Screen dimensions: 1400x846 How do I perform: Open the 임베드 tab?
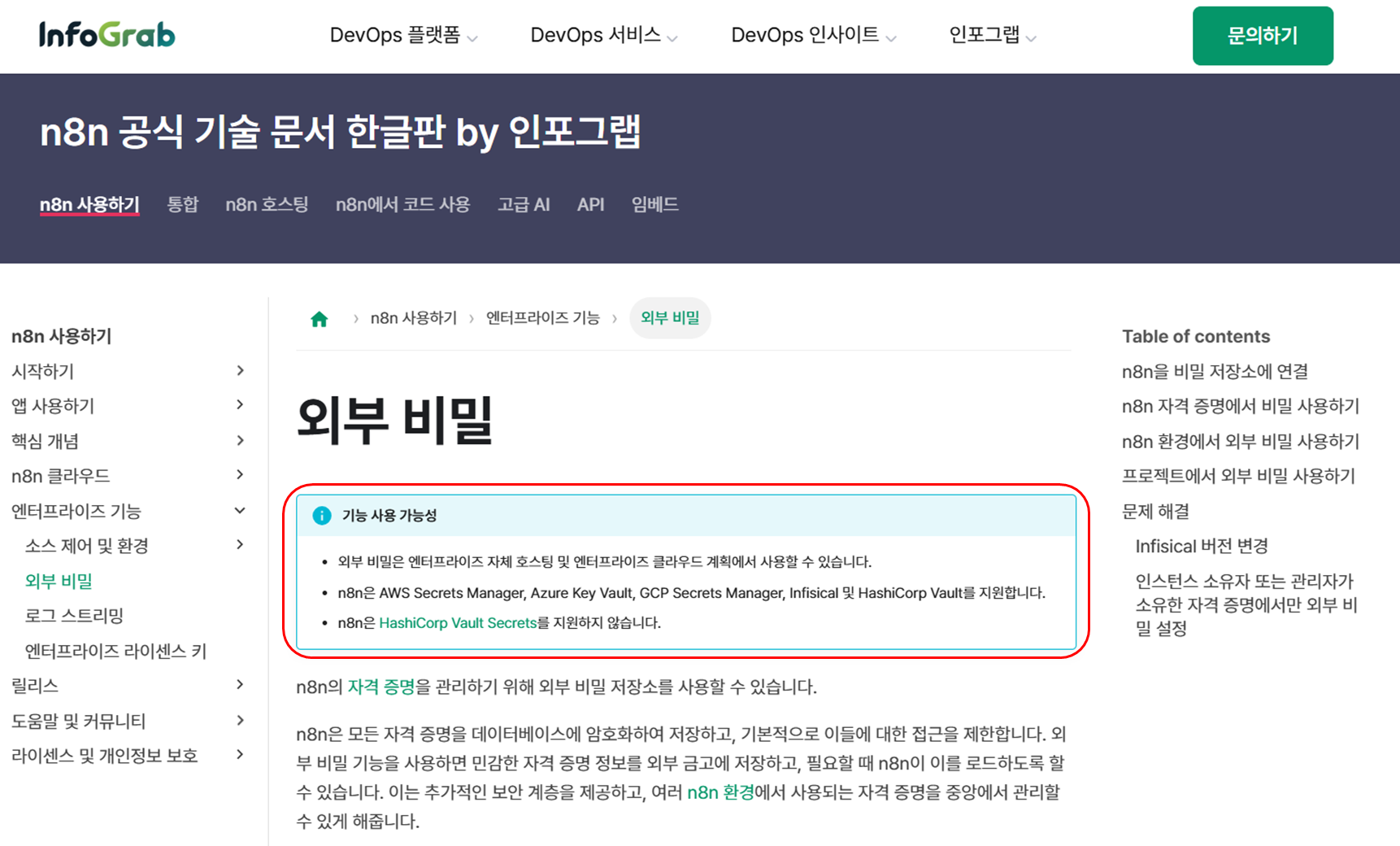click(x=655, y=205)
